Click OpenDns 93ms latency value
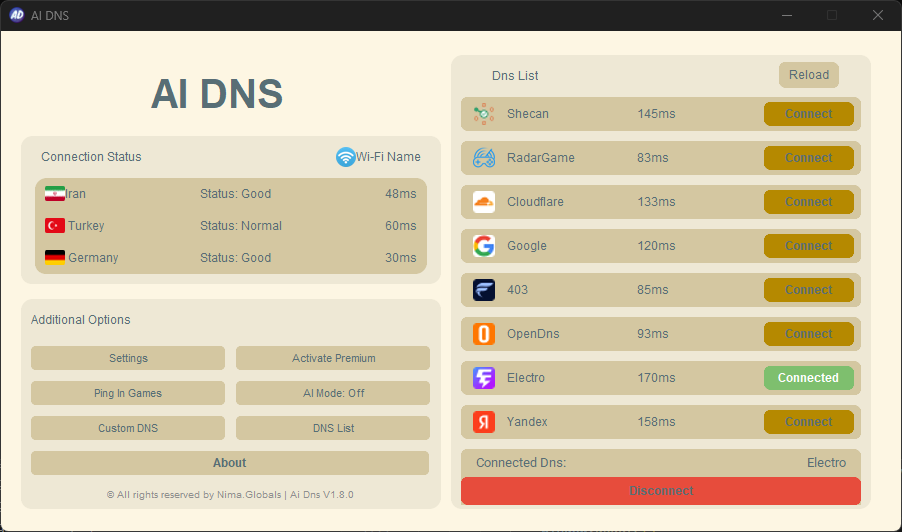This screenshot has width=902, height=532. pos(652,334)
